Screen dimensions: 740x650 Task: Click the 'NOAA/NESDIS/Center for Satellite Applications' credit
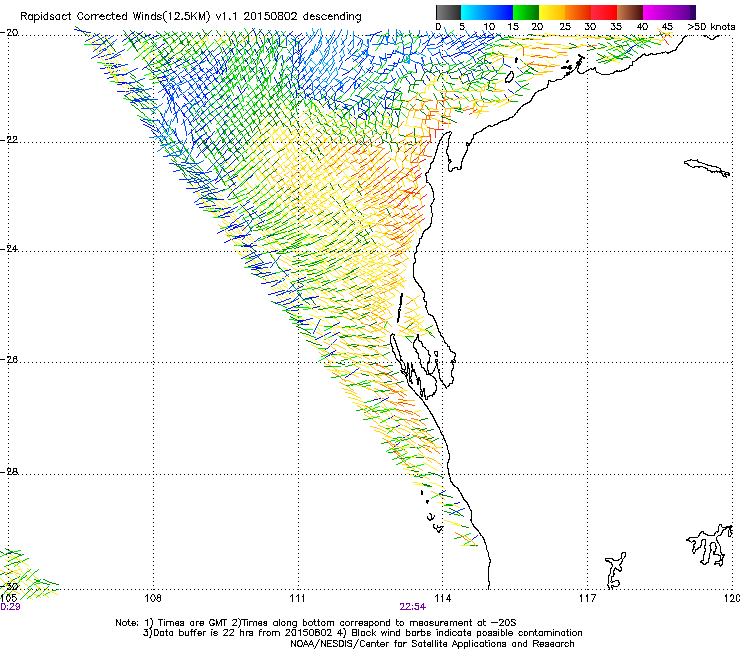tap(432, 644)
